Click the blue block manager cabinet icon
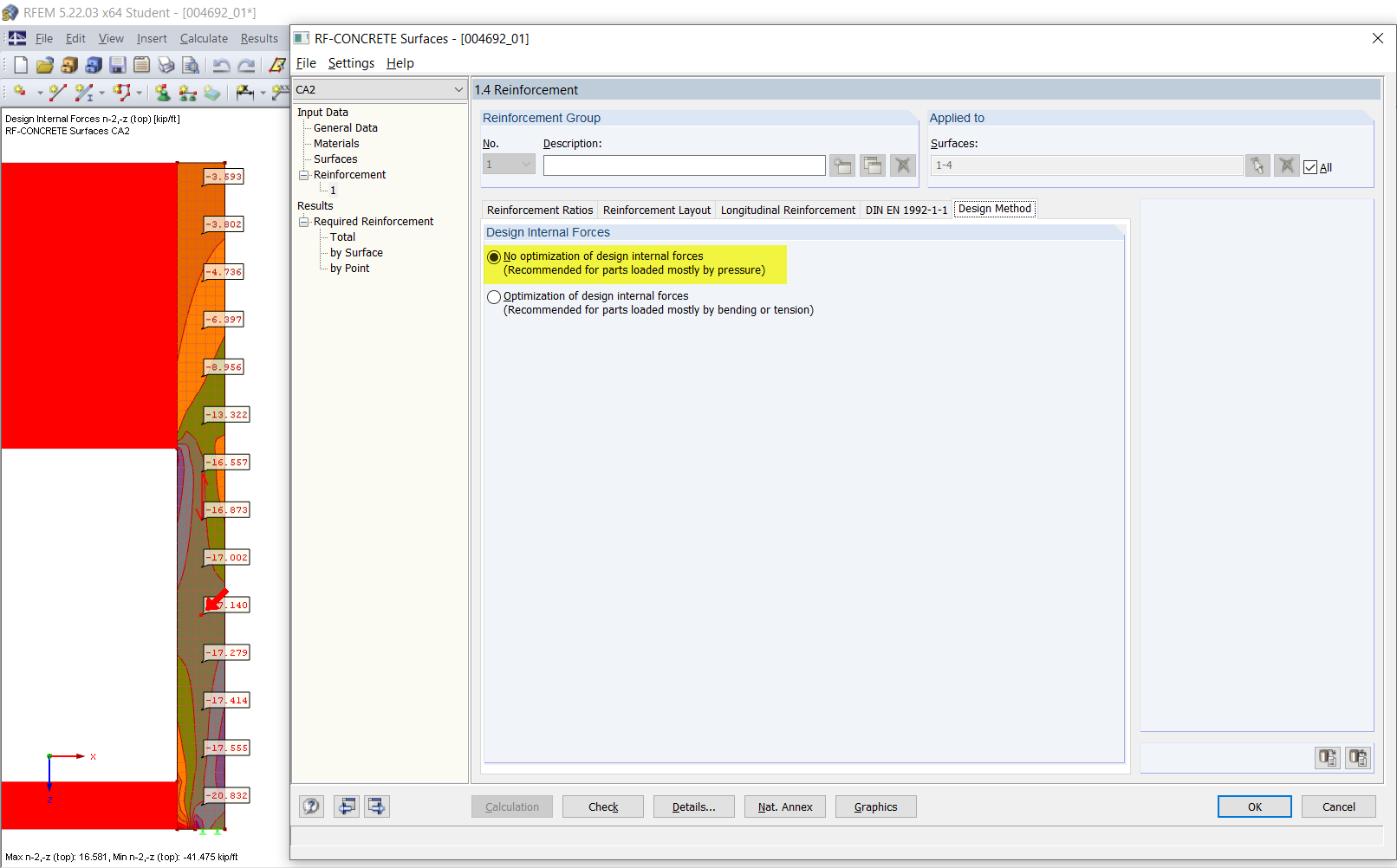The width and height of the screenshot is (1397, 868). 94,65
